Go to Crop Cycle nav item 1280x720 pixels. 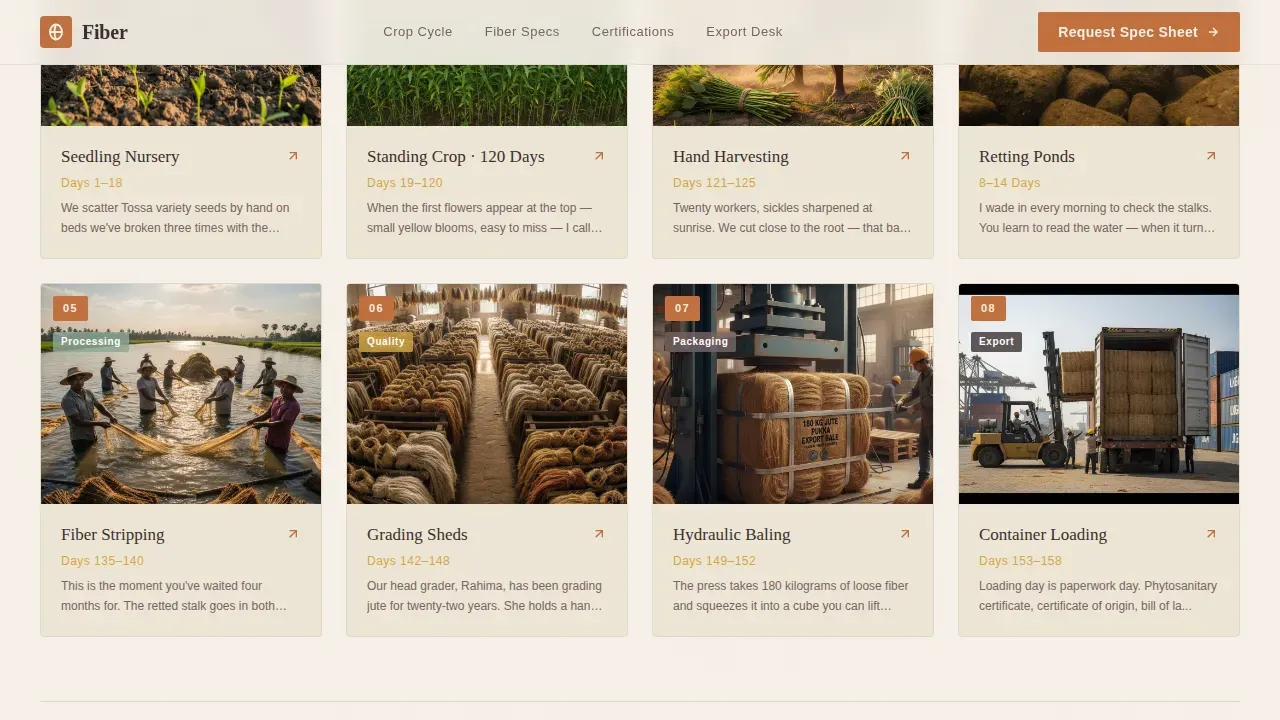pos(418,32)
